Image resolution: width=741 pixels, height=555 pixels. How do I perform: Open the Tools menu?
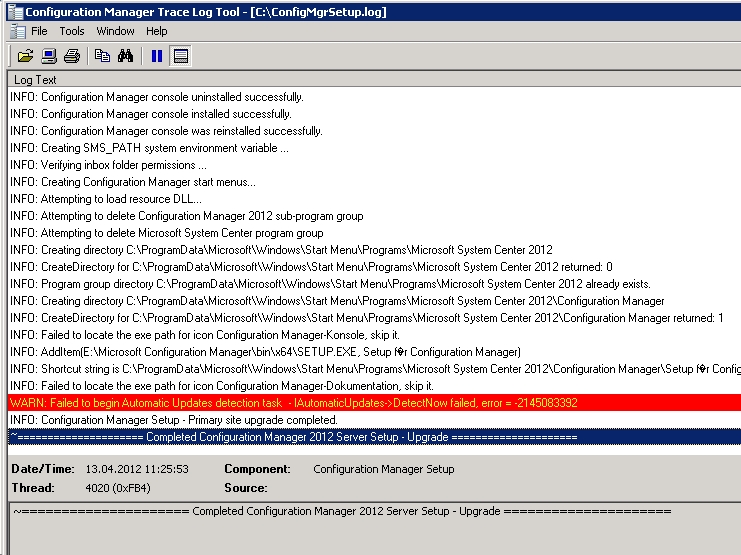point(72,31)
